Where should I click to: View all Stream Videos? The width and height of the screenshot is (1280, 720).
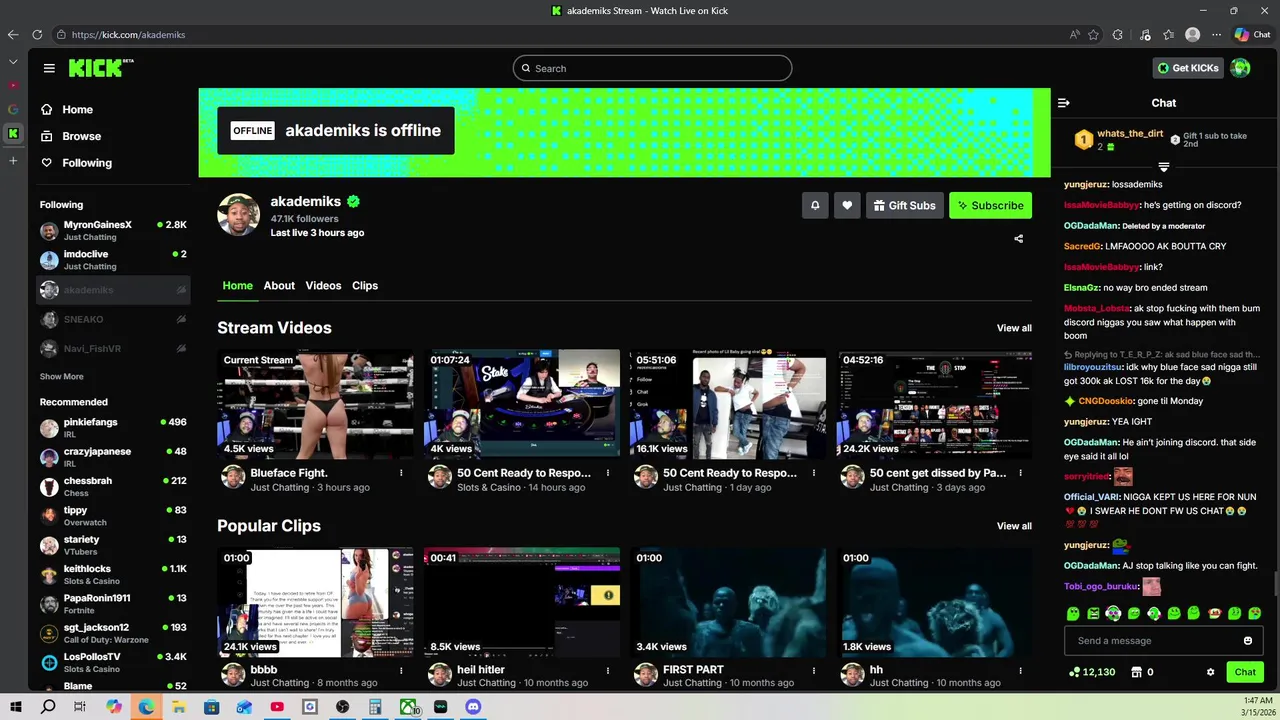point(1014,328)
